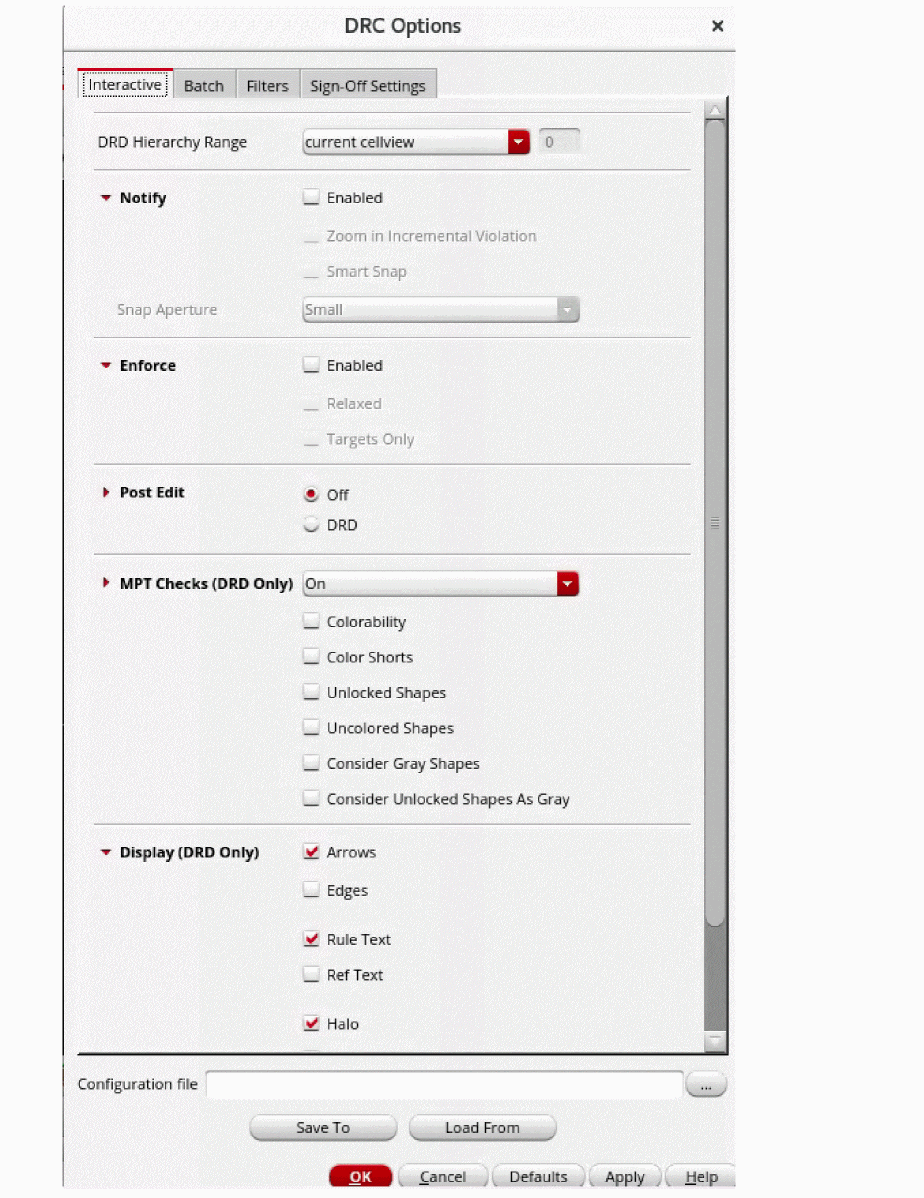Expand the Post Edit section

[x=106, y=492]
